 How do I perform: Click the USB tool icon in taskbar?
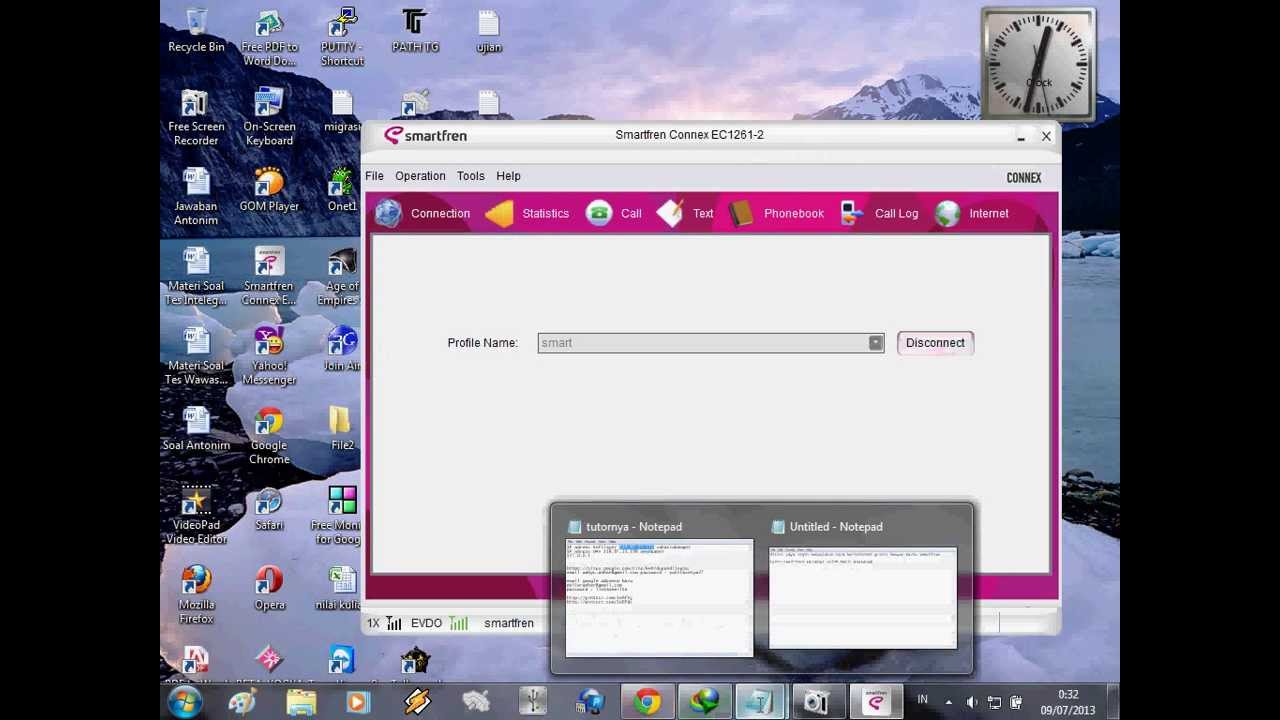(533, 702)
